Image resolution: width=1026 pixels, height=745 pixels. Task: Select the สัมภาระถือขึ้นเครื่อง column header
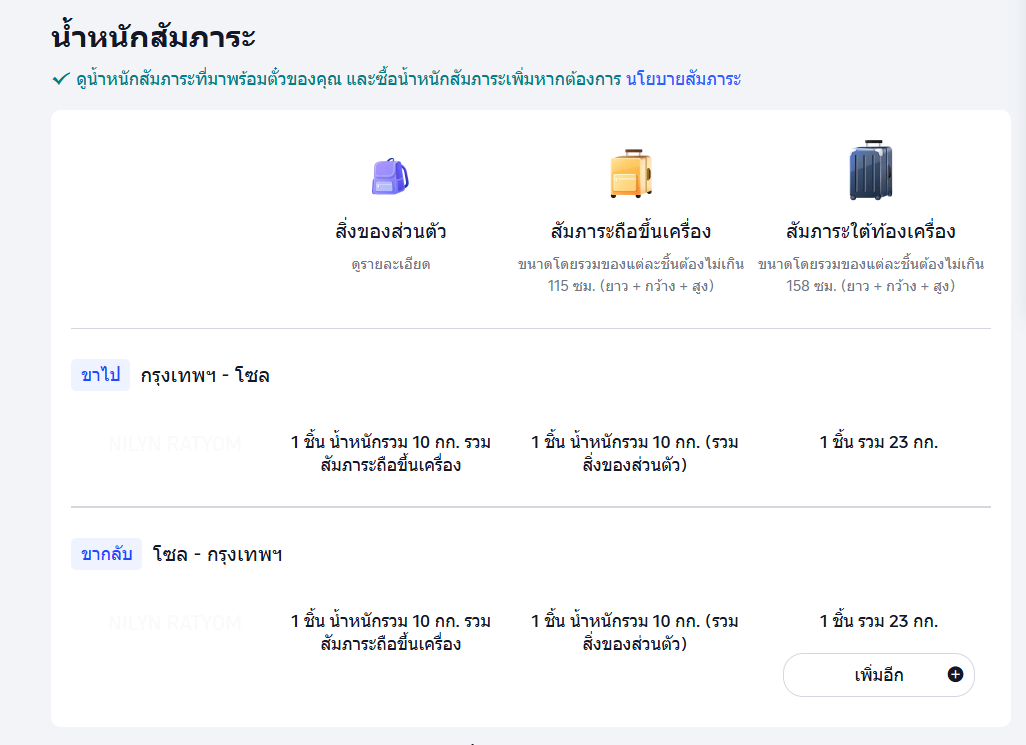(x=632, y=228)
